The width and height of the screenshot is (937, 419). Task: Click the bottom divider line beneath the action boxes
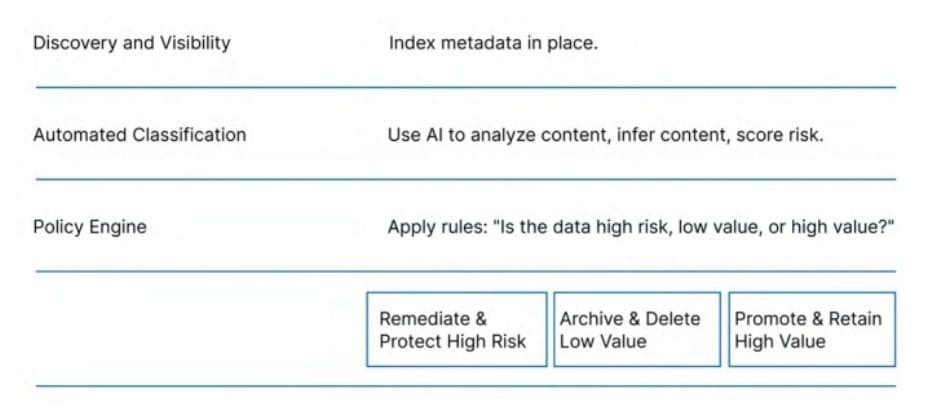coord(466,386)
